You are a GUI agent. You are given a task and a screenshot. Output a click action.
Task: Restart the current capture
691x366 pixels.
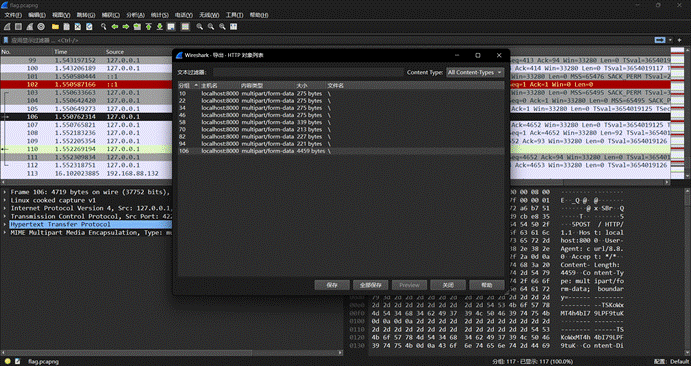point(30,27)
